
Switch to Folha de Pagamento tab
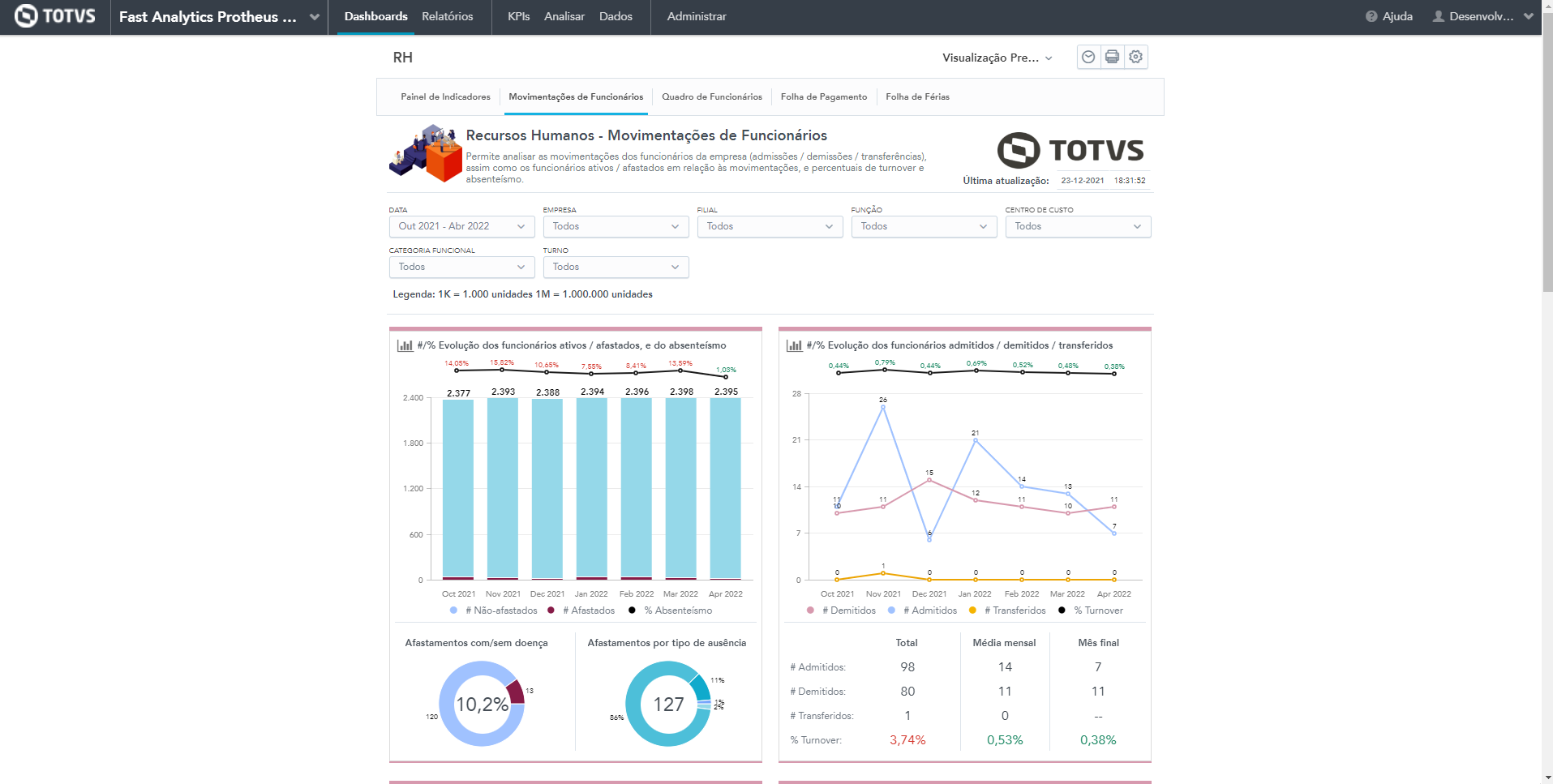(823, 96)
